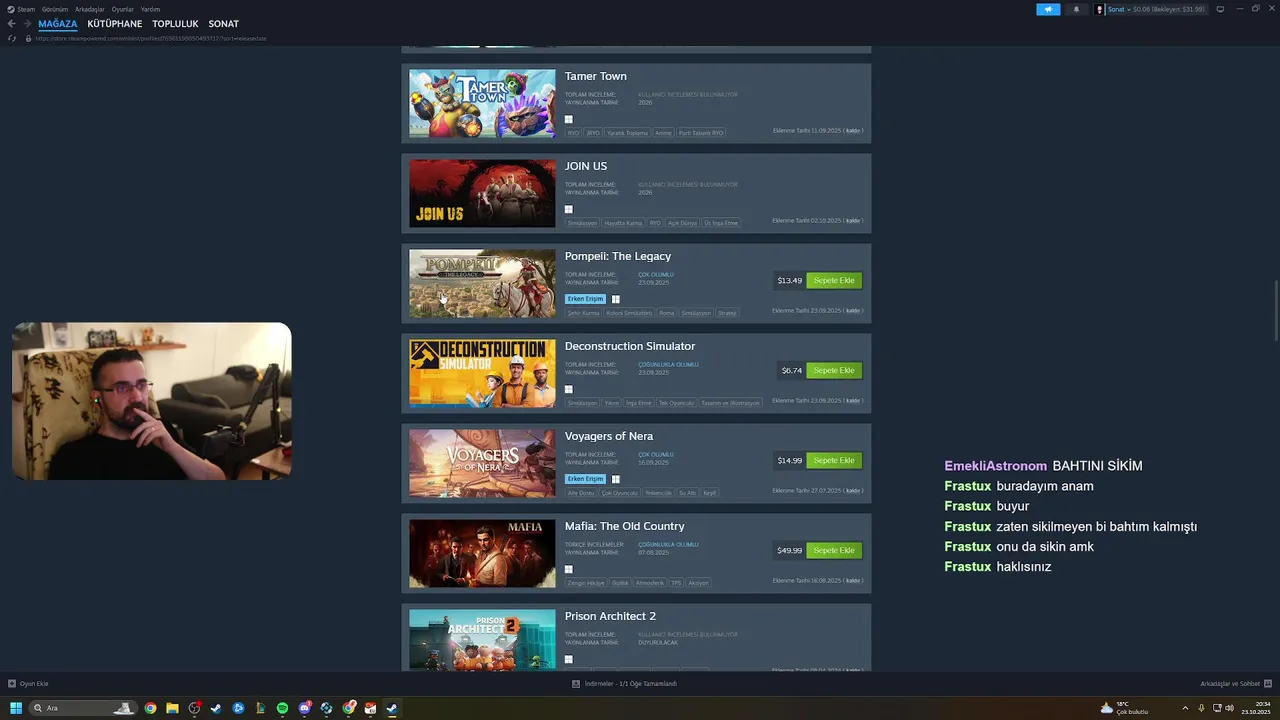Go forward using the navigation arrow
Image resolution: width=1280 pixels, height=720 pixels.
[x=27, y=24]
